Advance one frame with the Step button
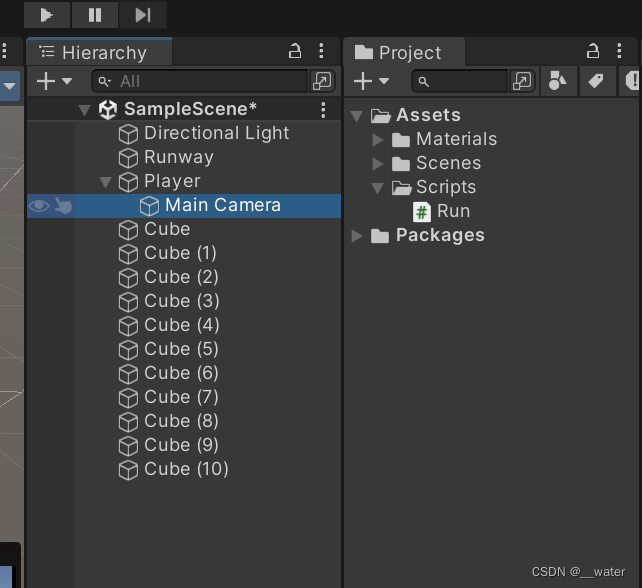642x588 pixels. point(143,15)
